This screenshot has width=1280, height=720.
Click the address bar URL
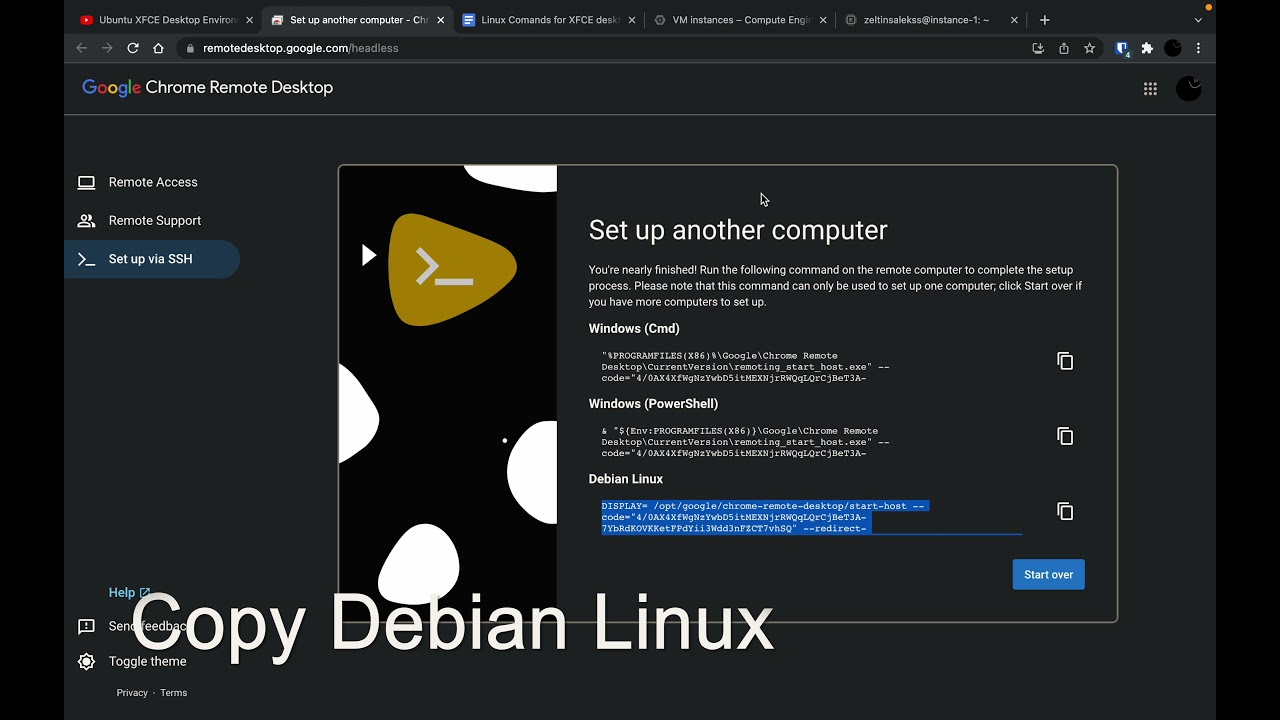300,48
